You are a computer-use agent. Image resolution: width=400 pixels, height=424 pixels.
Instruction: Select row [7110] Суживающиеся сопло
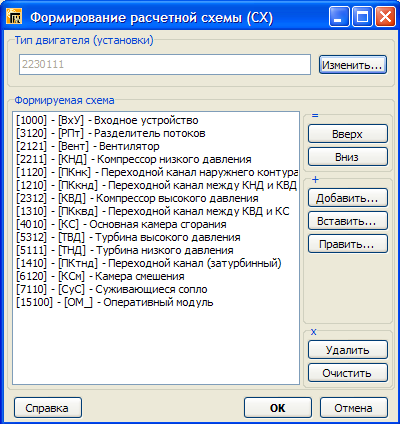156,289
